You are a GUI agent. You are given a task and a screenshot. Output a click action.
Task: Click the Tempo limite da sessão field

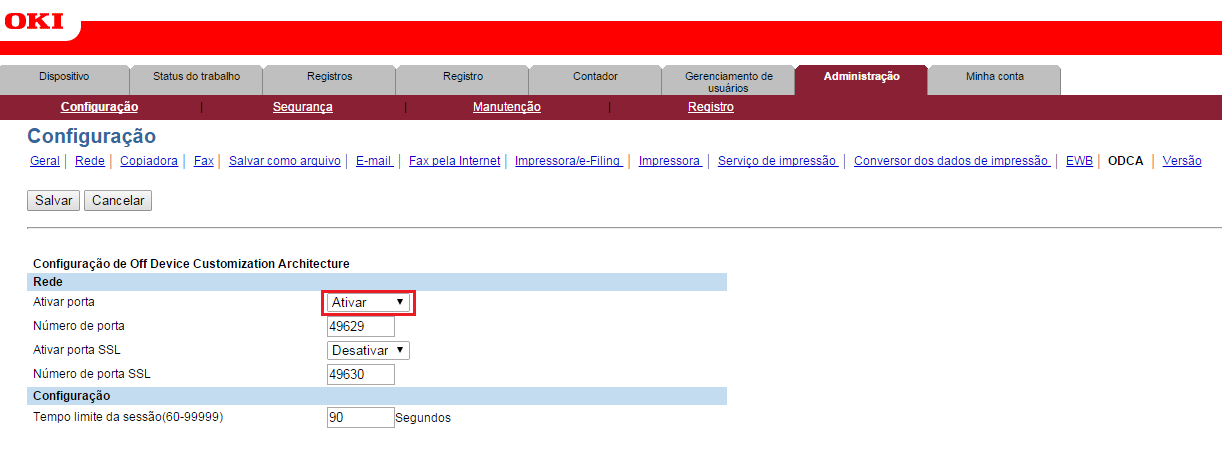(360, 417)
